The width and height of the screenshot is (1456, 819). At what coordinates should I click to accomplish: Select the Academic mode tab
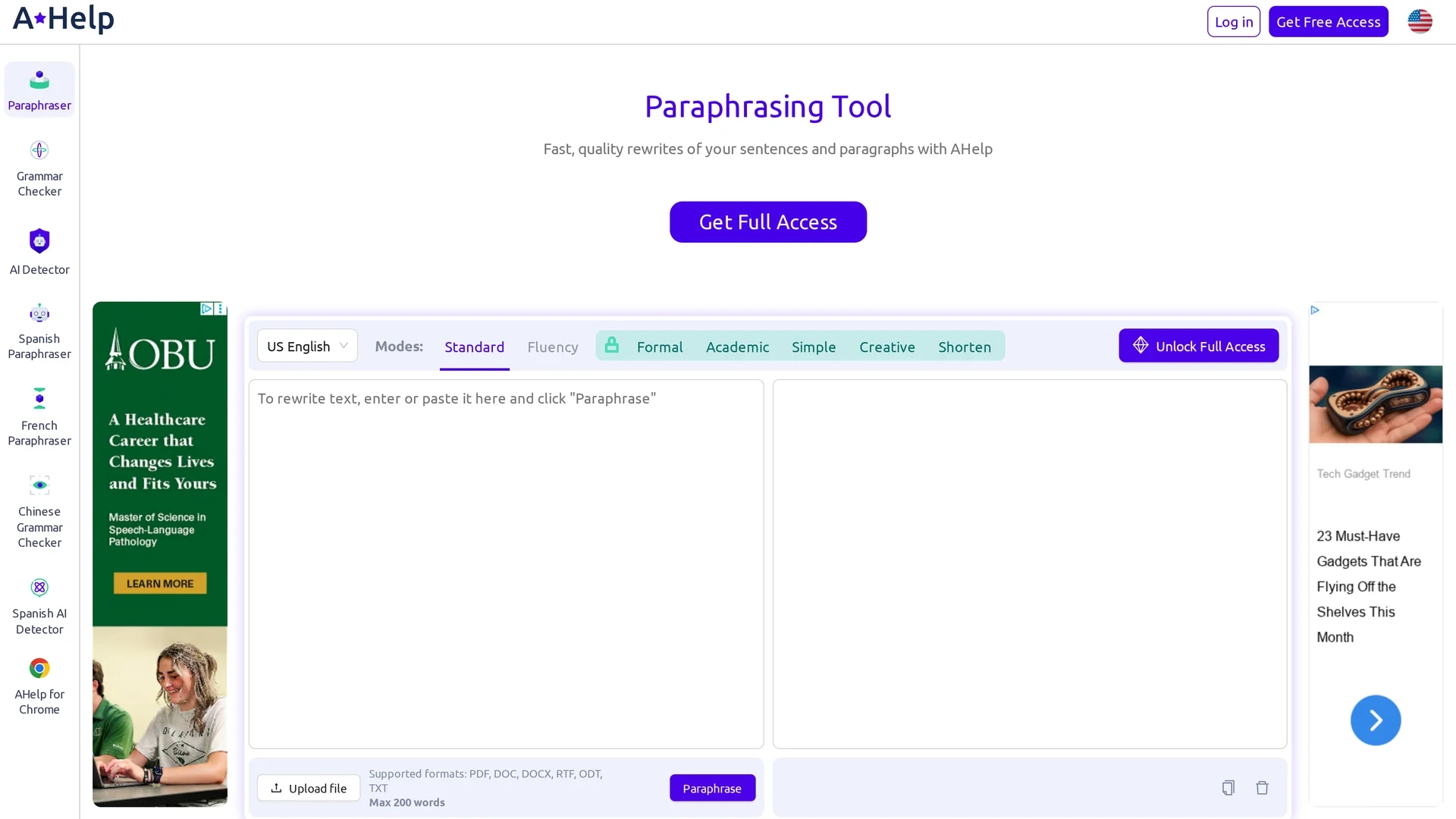(x=737, y=347)
